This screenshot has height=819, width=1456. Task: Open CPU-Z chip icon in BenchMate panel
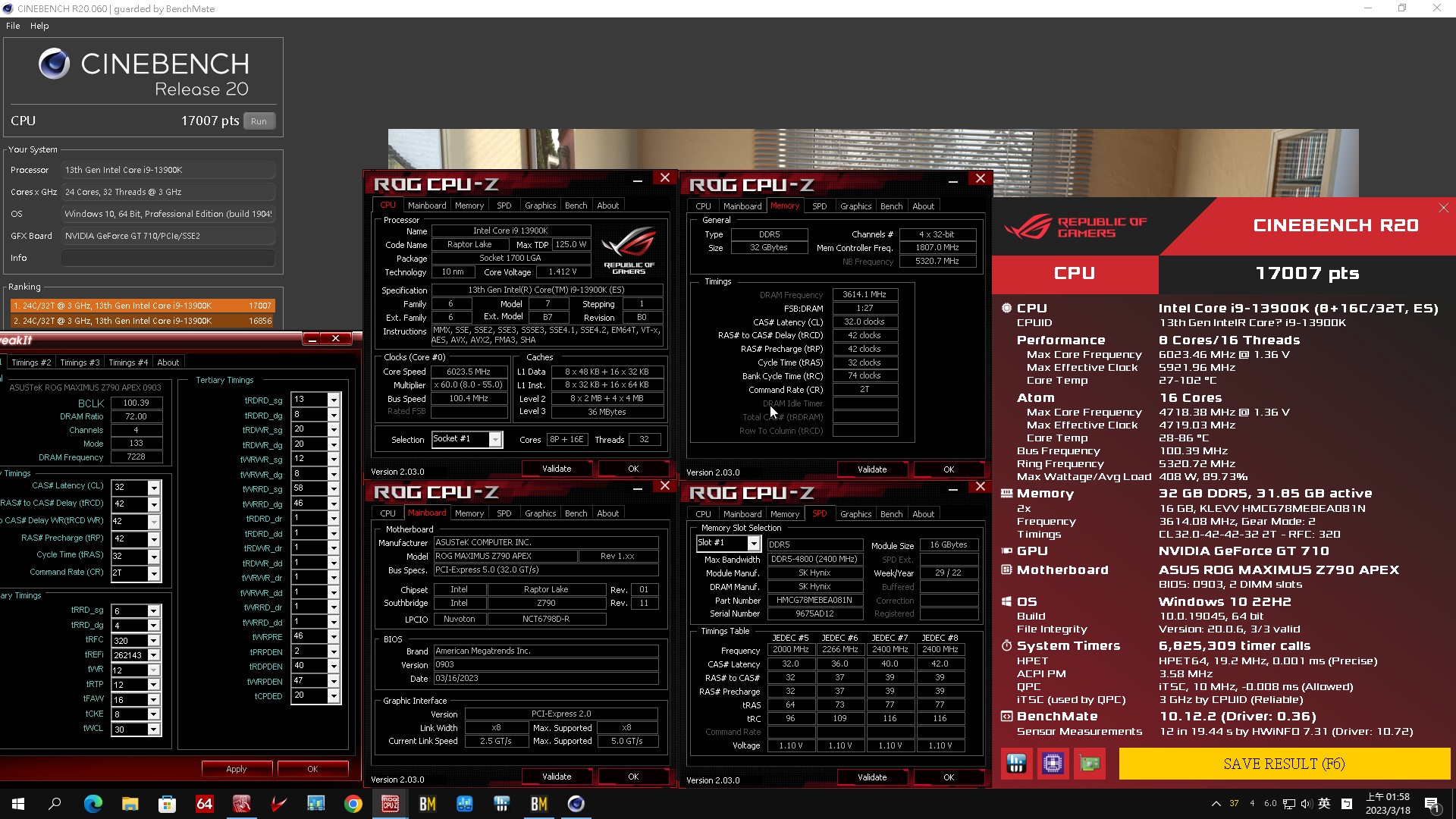tap(1053, 764)
